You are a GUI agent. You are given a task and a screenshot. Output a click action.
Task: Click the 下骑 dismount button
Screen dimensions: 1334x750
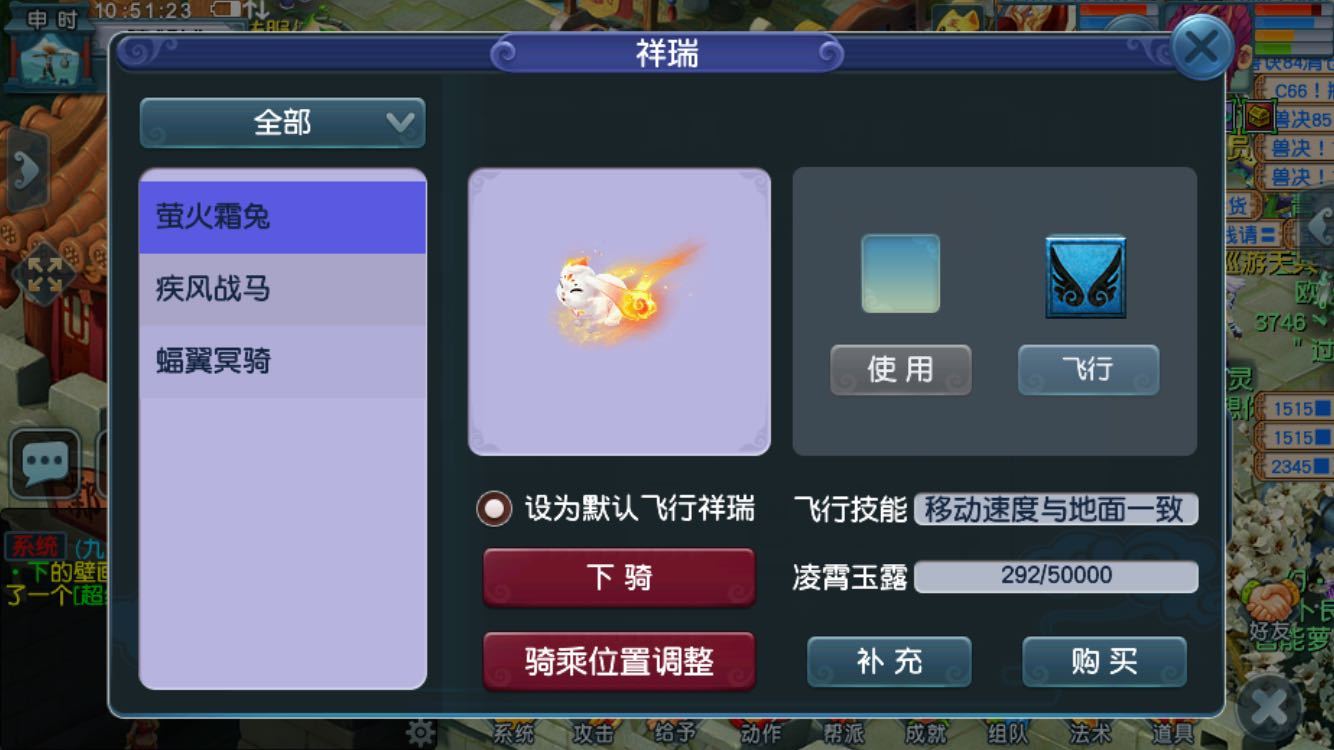coord(619,577)
